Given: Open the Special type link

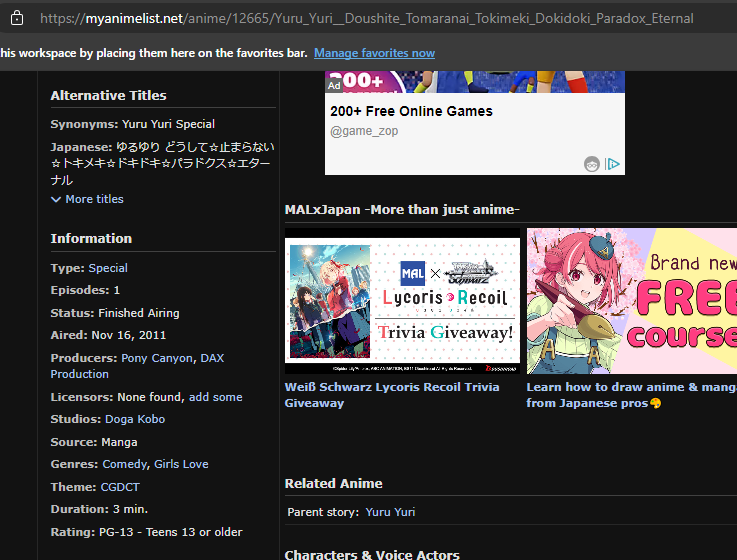Looking at the screenshot, I should pos(108,268).
